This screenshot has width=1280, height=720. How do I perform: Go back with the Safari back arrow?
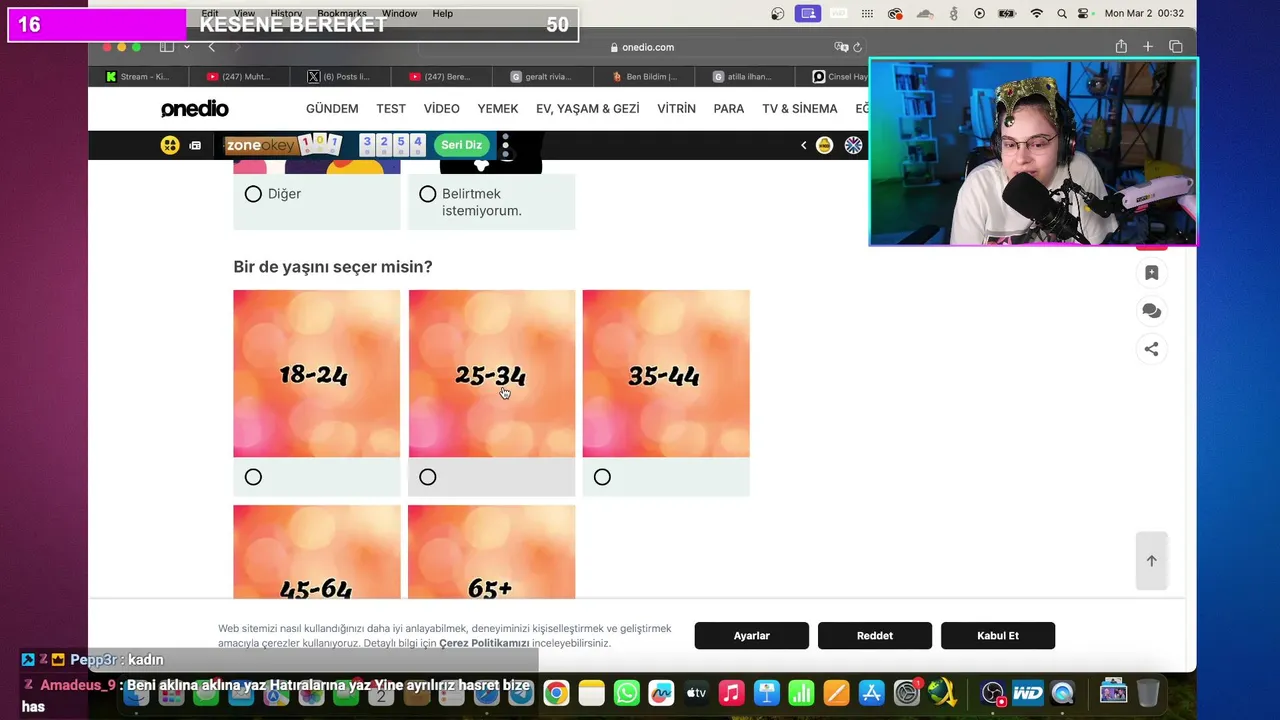point(211,47)
